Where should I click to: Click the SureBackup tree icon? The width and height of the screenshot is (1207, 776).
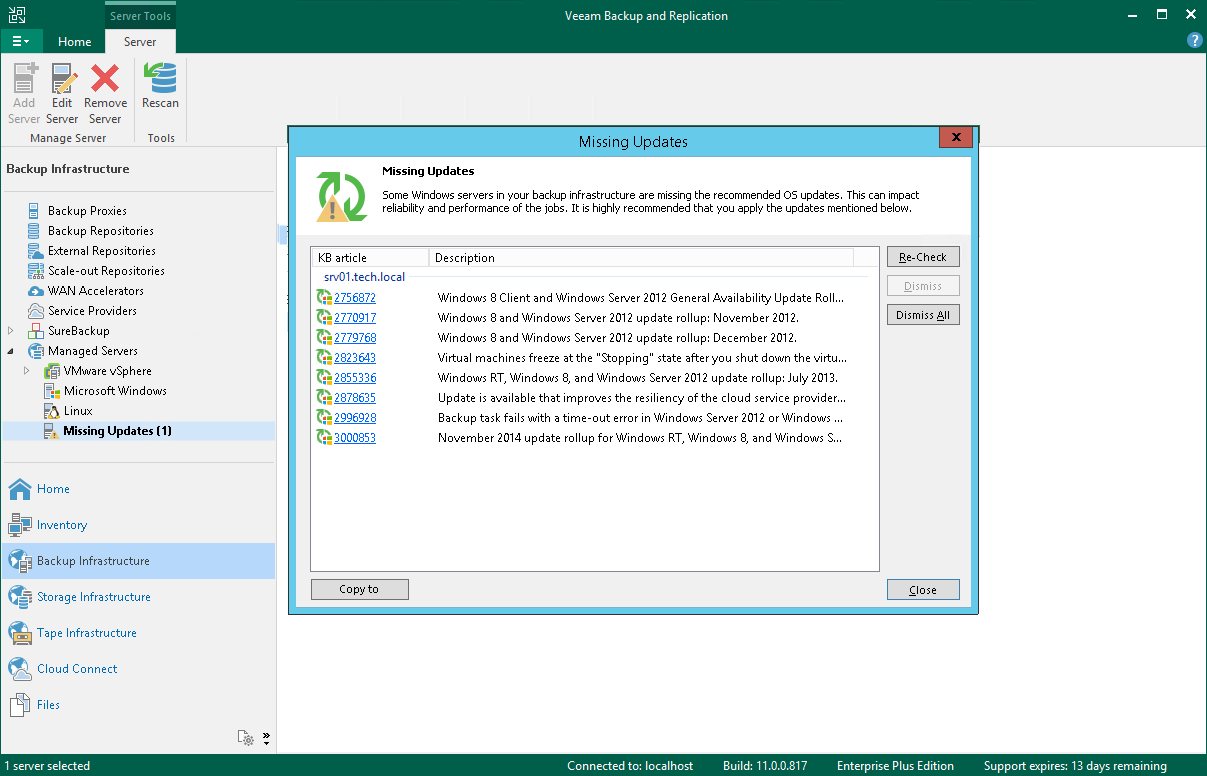click(x=36, y=331)
